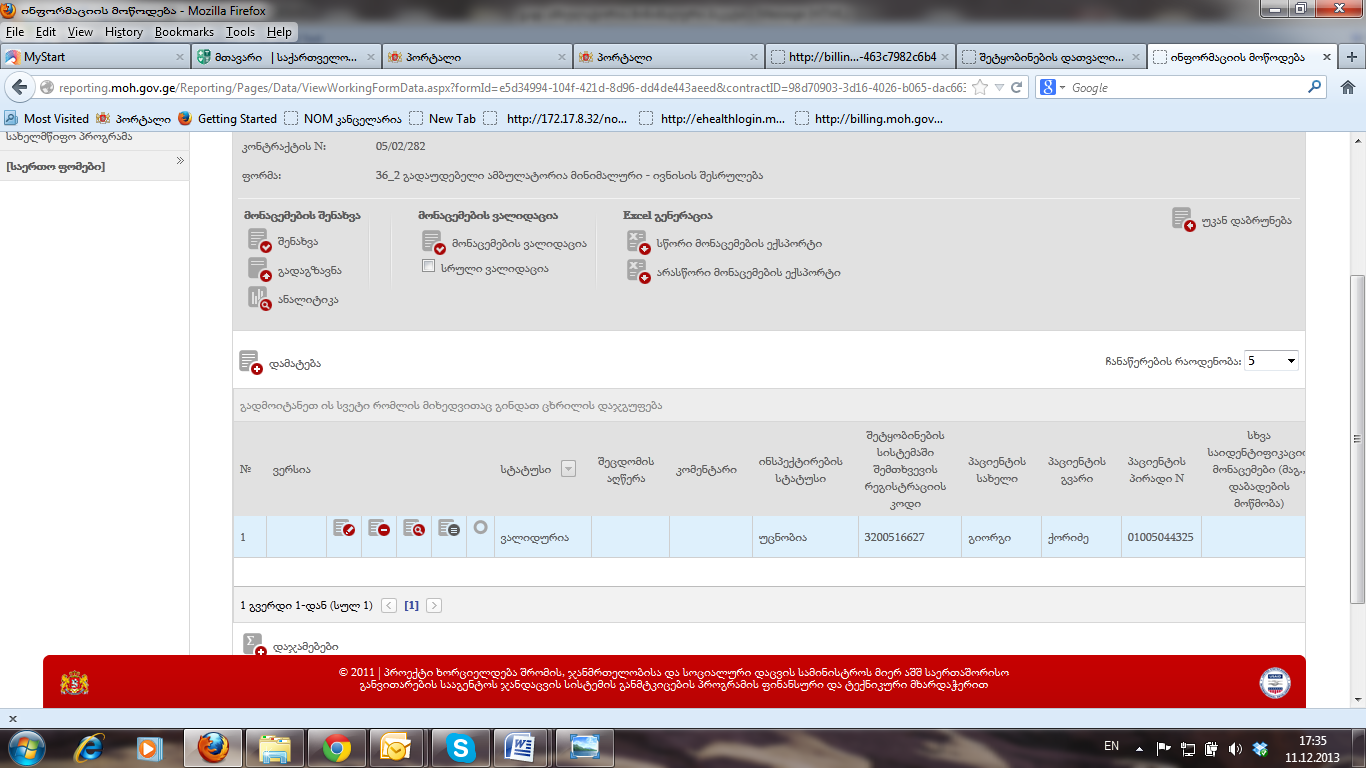Open the records-per-page dropdown showing 5
The image size is (1366, 768).
point(1271,361)
